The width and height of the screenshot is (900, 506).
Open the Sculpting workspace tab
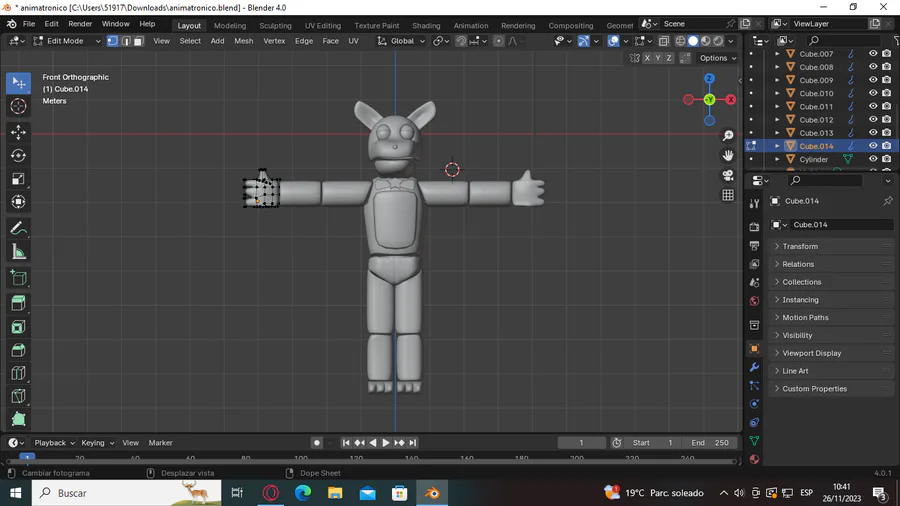(x=275, y=25)
